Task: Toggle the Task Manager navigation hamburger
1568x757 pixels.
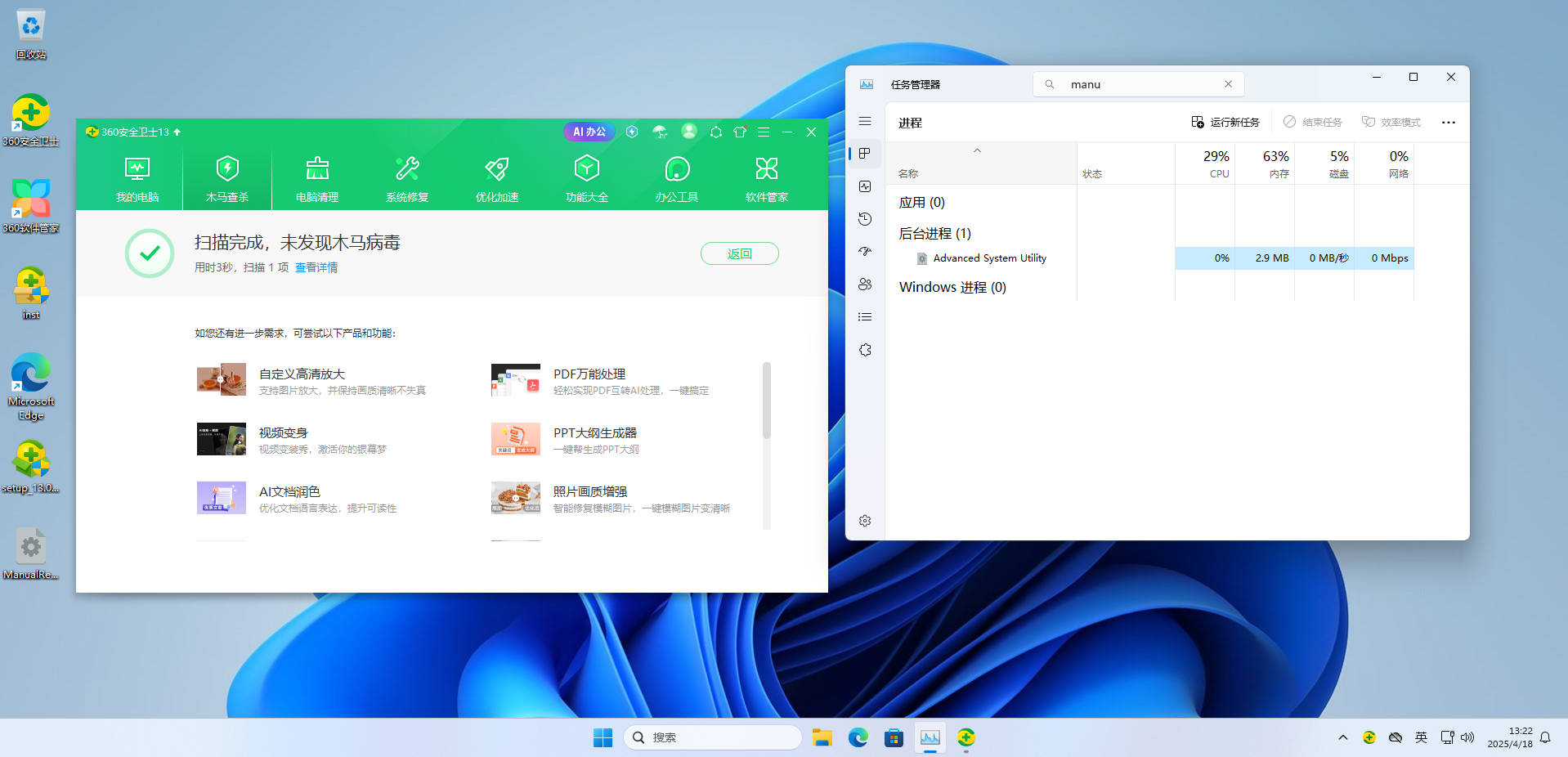Action: (x=865, y=121)
